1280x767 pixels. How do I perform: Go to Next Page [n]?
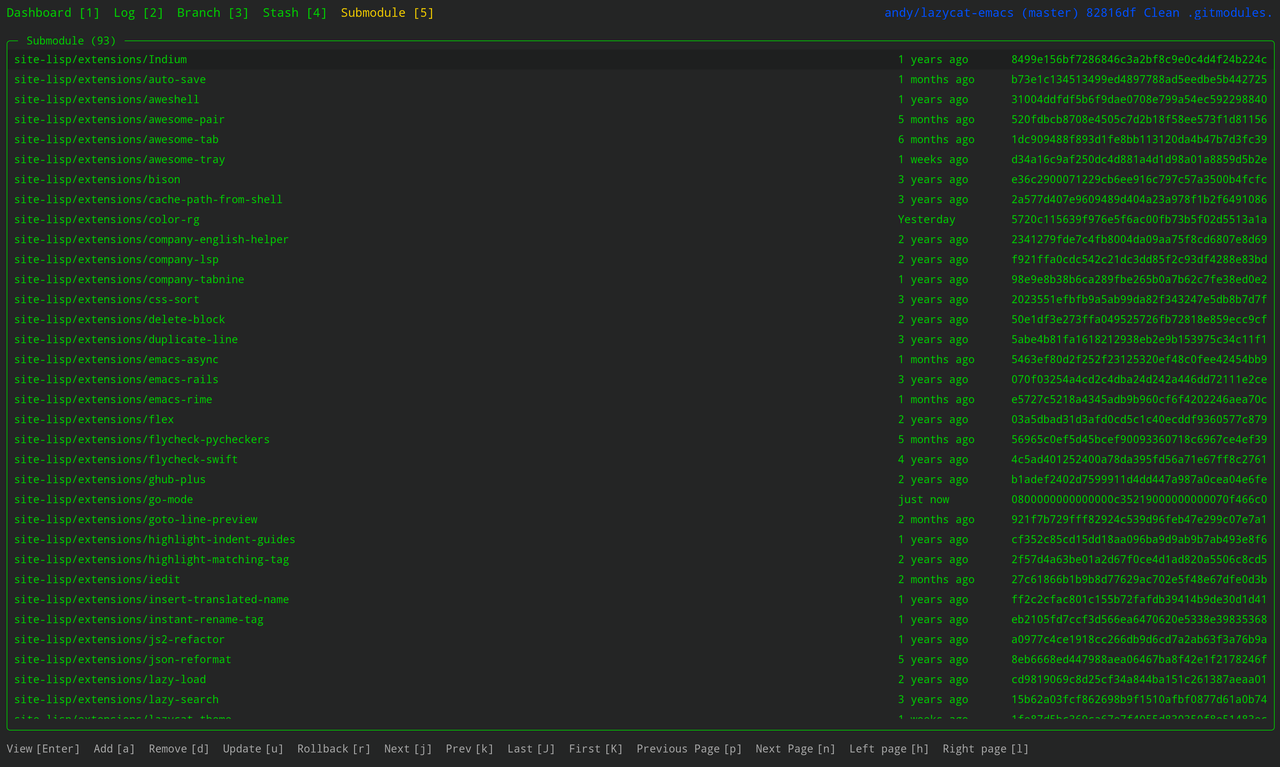point(795,747)
